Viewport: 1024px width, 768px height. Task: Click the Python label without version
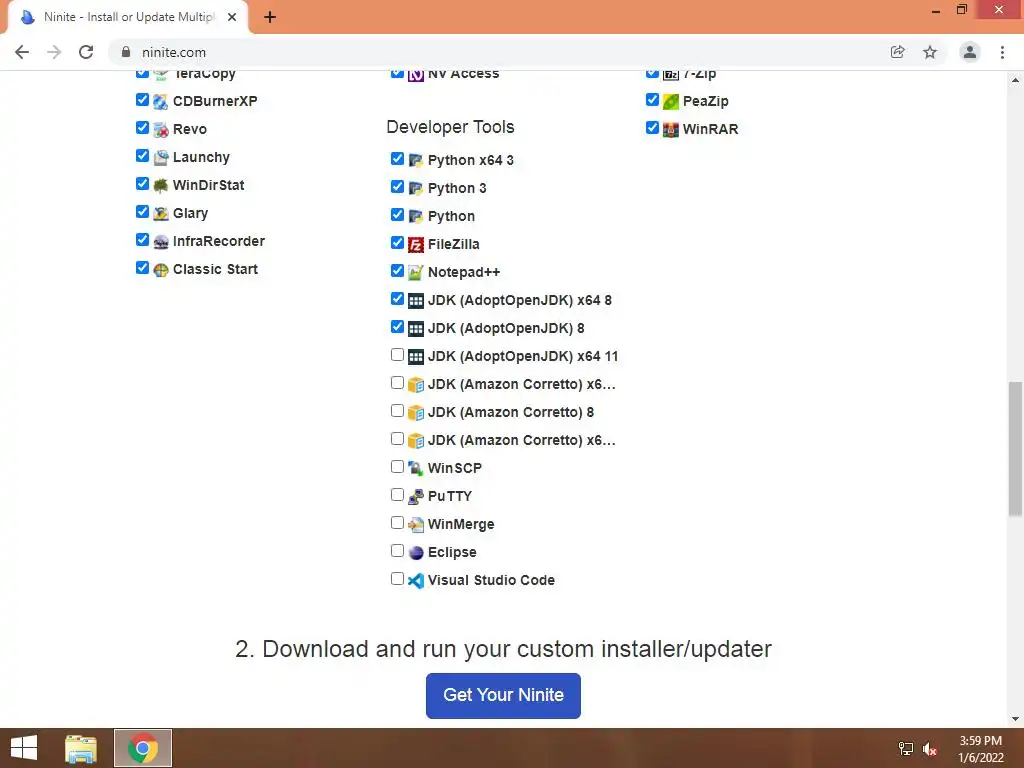point(451,216)
